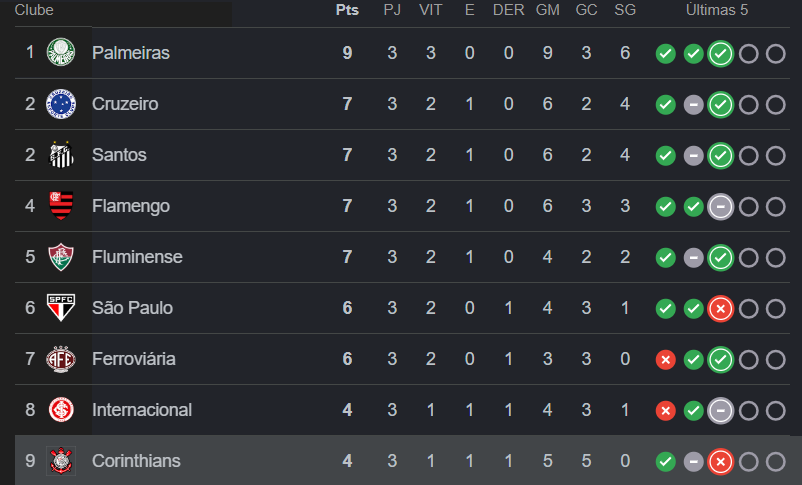Click Ferroviária's first red loss result icon

click(x=665, y=360)
